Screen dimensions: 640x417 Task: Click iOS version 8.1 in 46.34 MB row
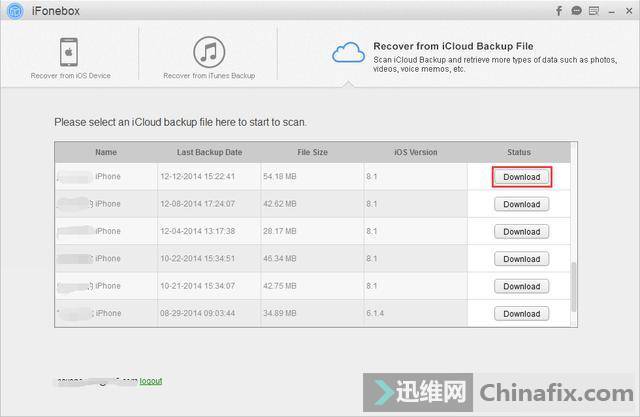[371, 258]
